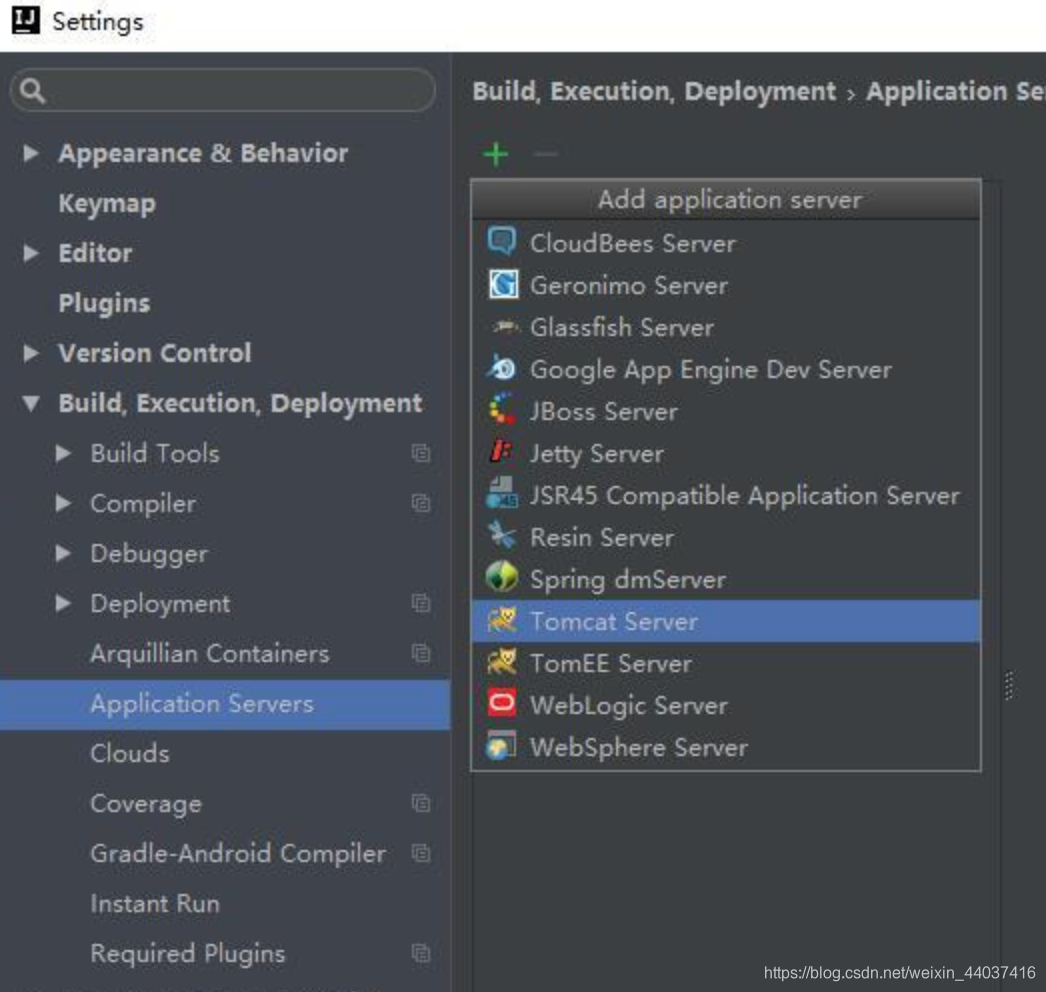Click the Spring dmServer green icon
This screenshot has height=992, width=1046.
point(502,578)
